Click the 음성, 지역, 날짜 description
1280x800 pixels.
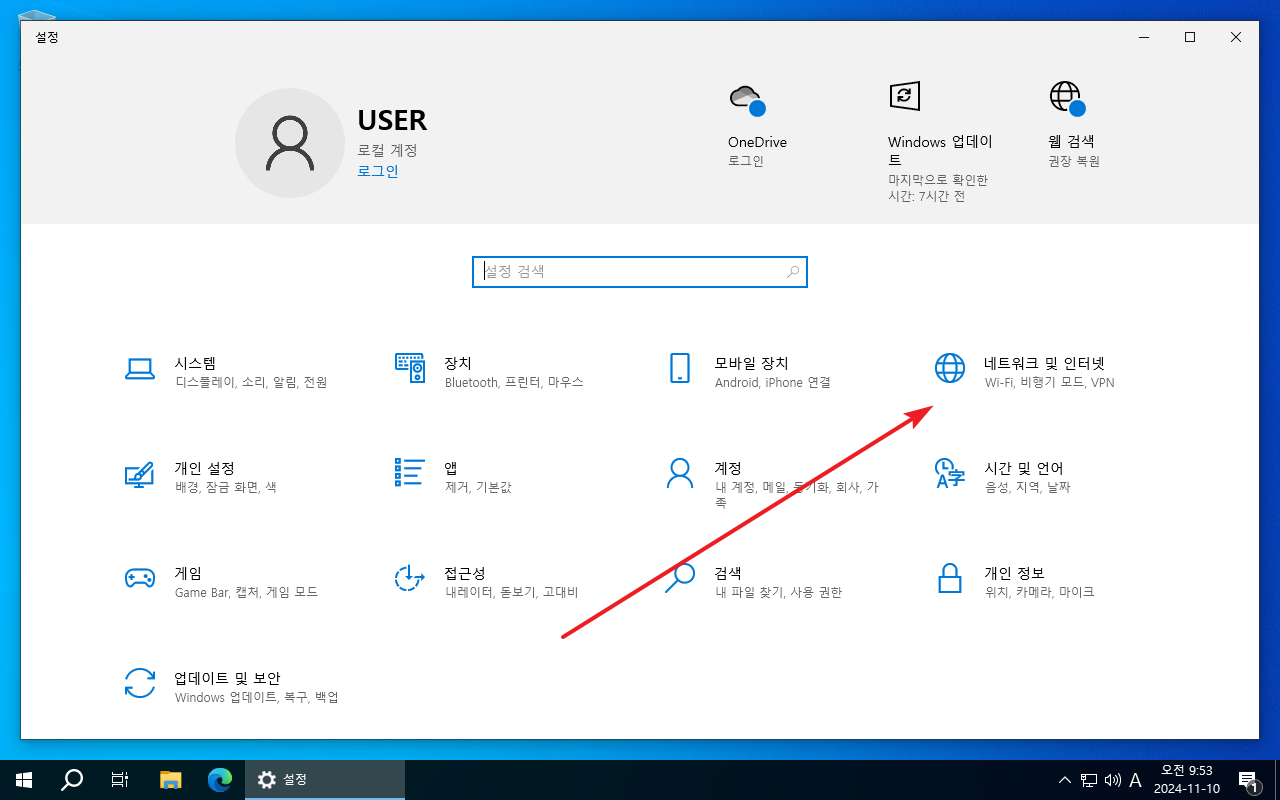click(x=1028, y=487)
